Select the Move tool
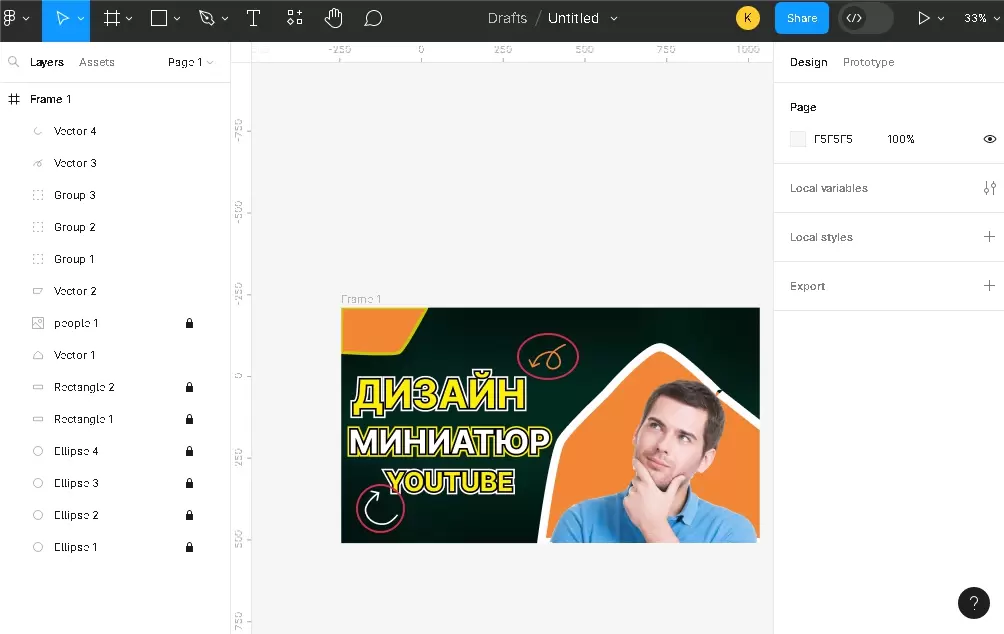 62,18
